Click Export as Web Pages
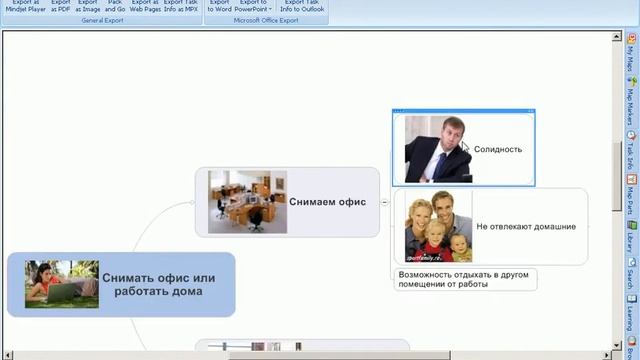Viewport: 640px width, 360px height. click(145, 6)
